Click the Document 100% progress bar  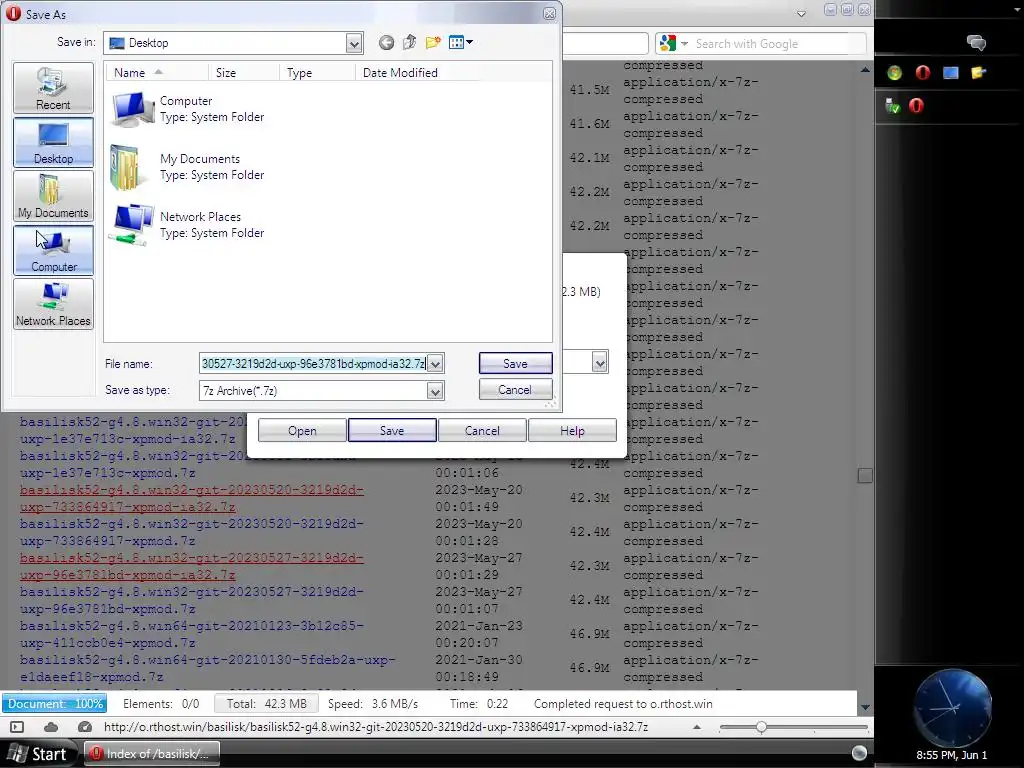coord(54,703)
